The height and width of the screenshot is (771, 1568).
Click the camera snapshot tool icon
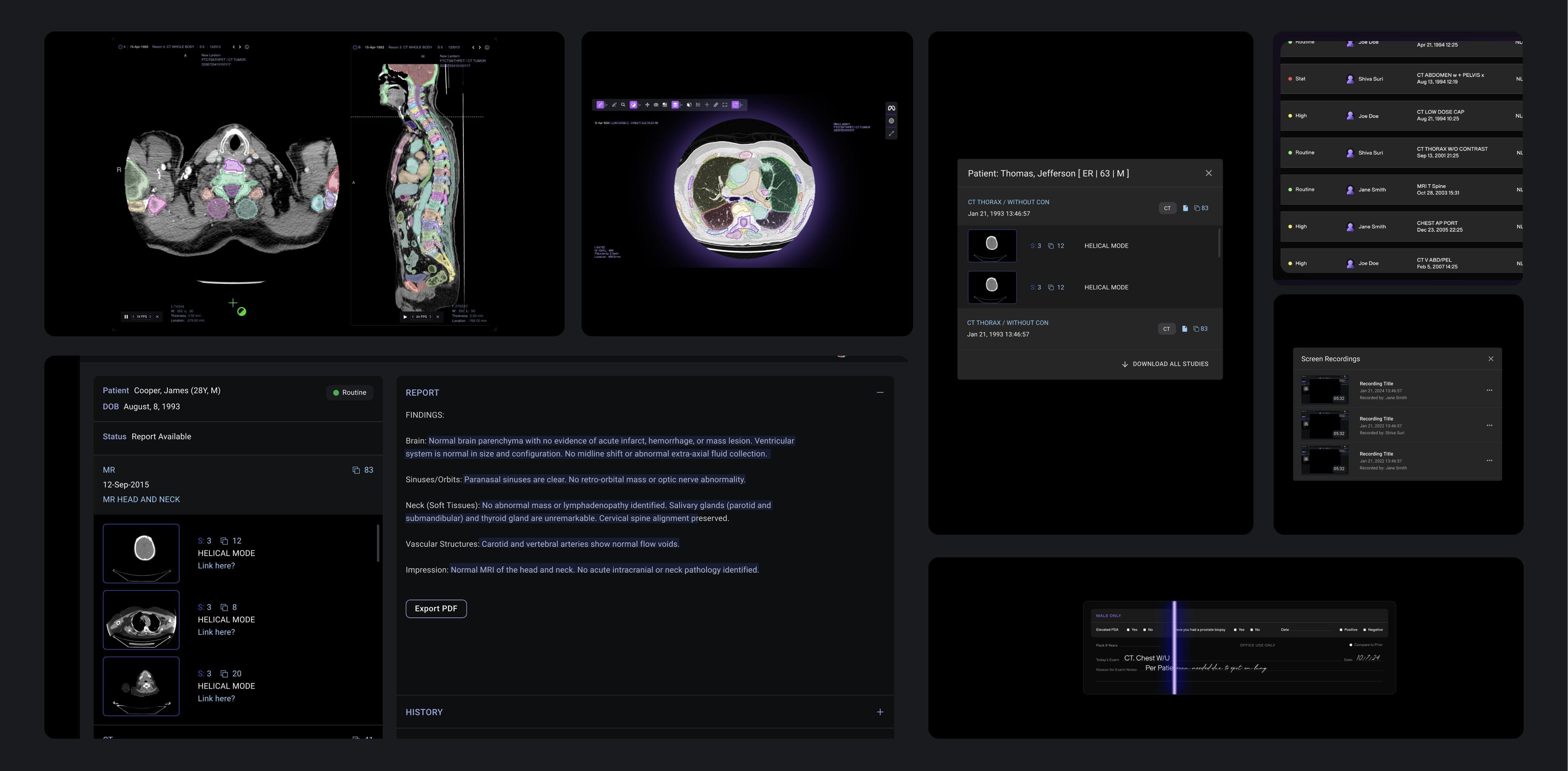tap(656, 105)
